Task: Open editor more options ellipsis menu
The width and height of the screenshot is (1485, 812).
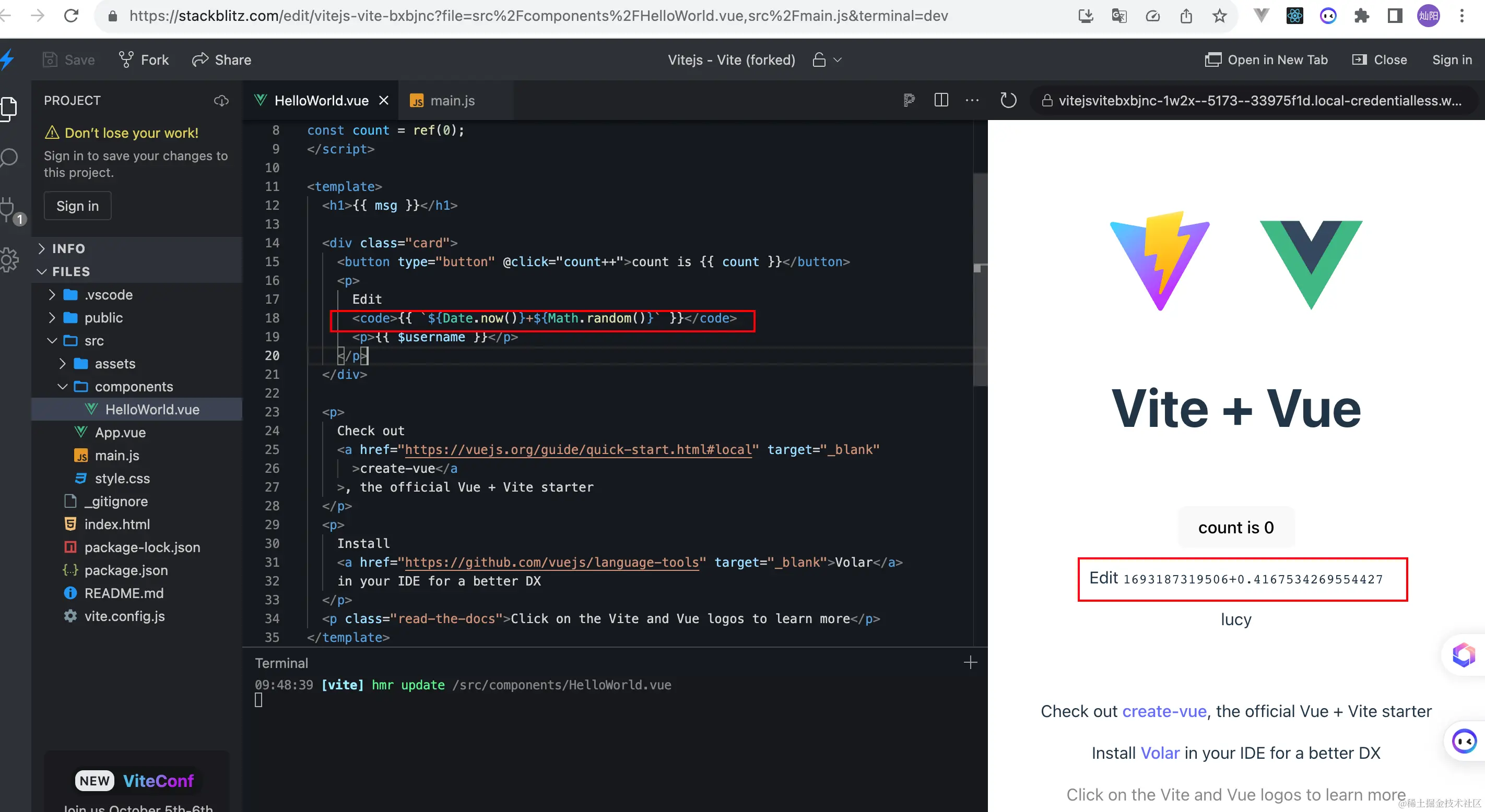Action: (x=972, y=100)
